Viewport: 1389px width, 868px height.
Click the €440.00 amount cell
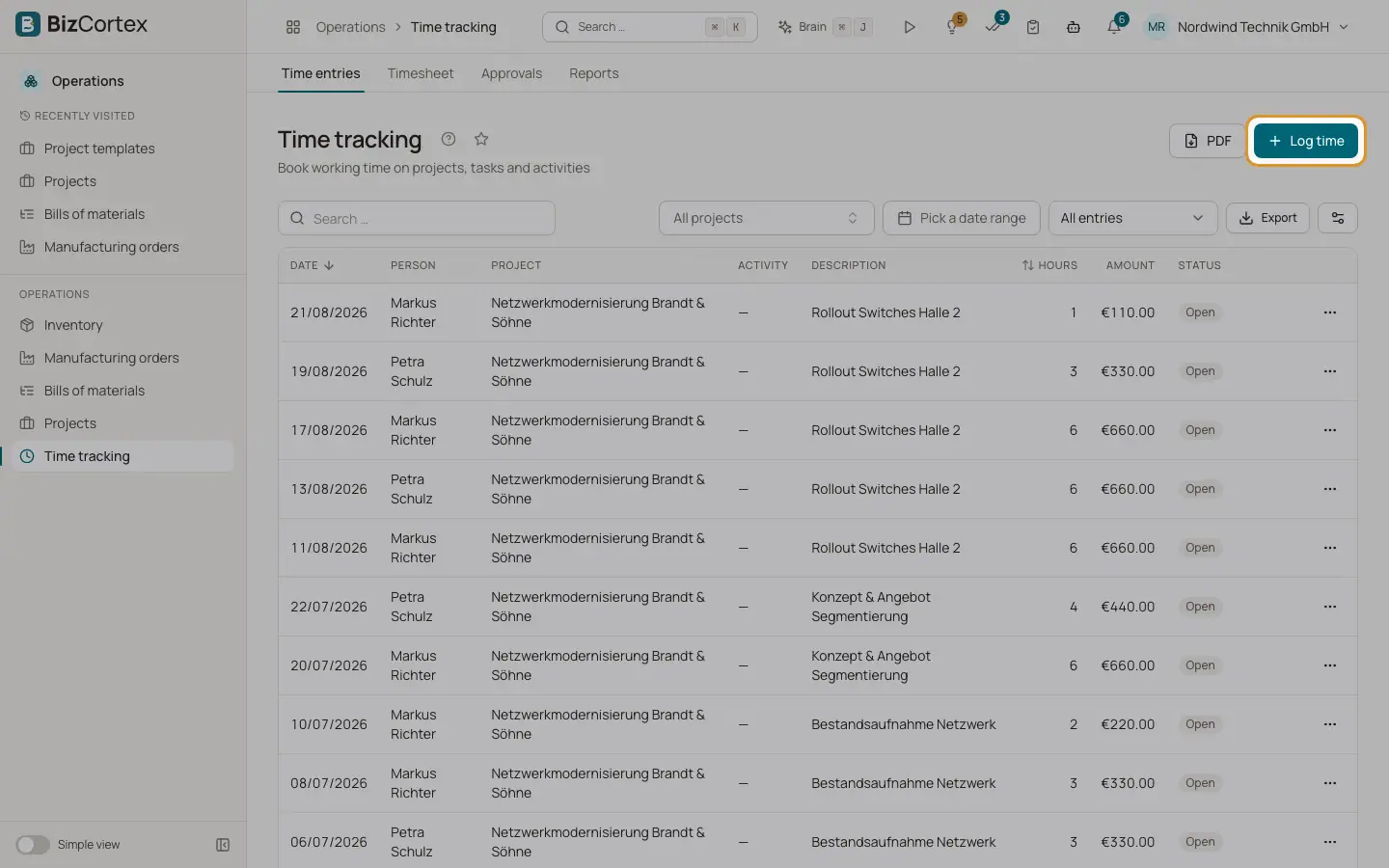(1128, 607)
